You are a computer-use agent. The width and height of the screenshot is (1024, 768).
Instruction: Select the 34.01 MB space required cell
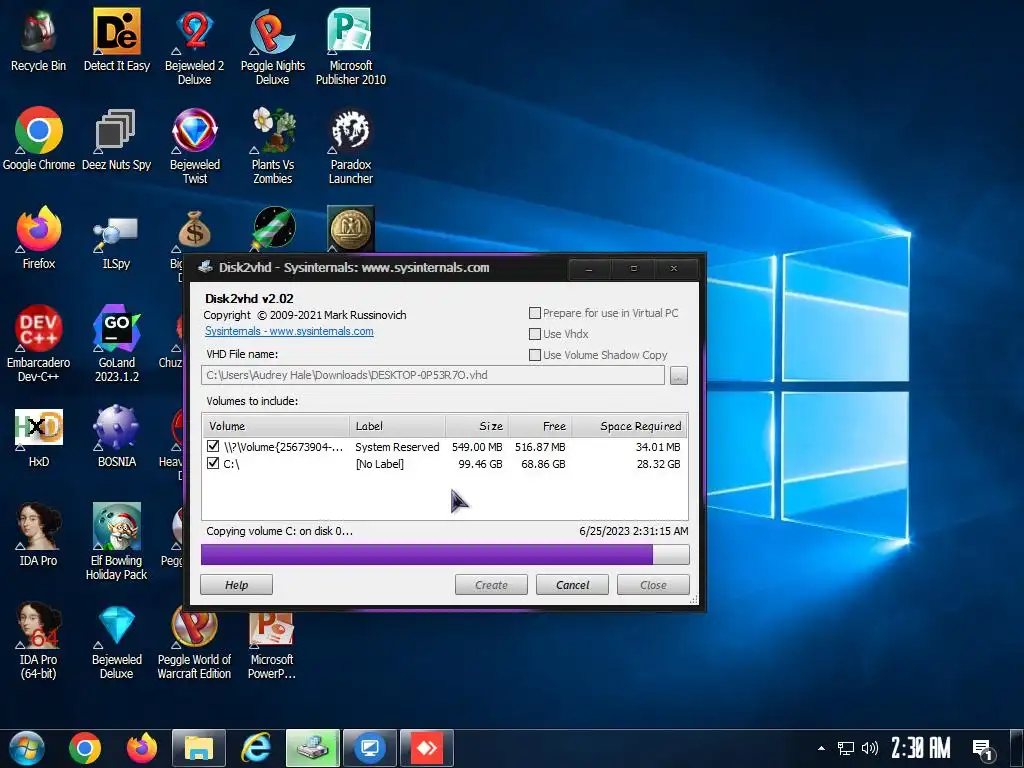click(x=658, y=447)
